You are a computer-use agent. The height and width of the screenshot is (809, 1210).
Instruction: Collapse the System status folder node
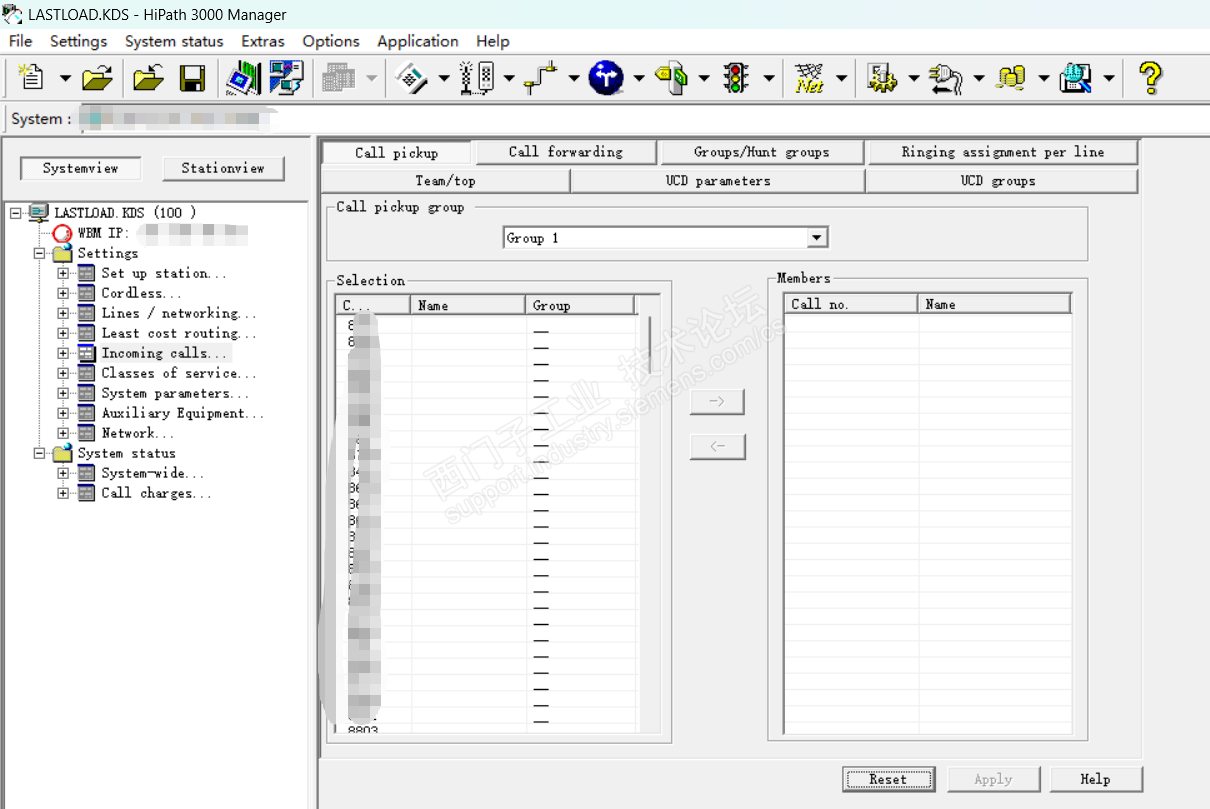tap(39, 453)
